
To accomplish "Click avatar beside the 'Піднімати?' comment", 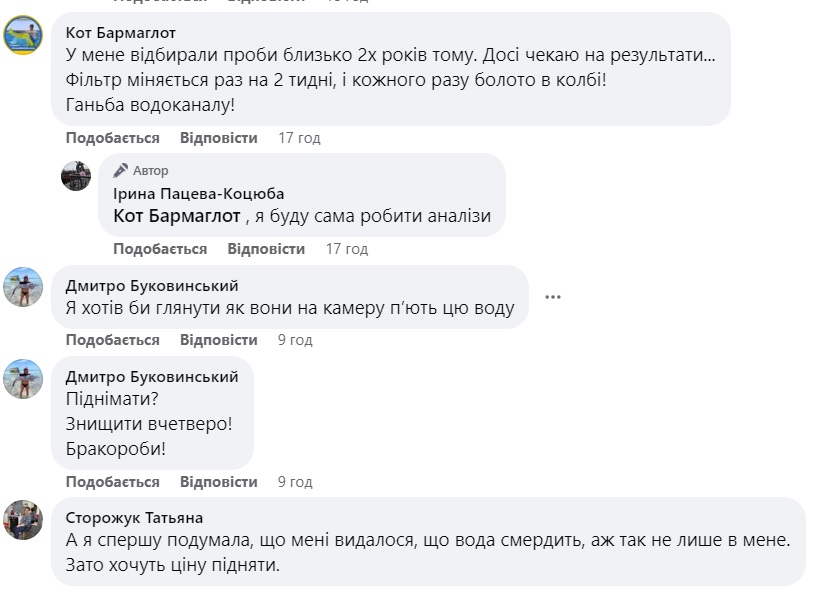I will [x=24, y=379].
